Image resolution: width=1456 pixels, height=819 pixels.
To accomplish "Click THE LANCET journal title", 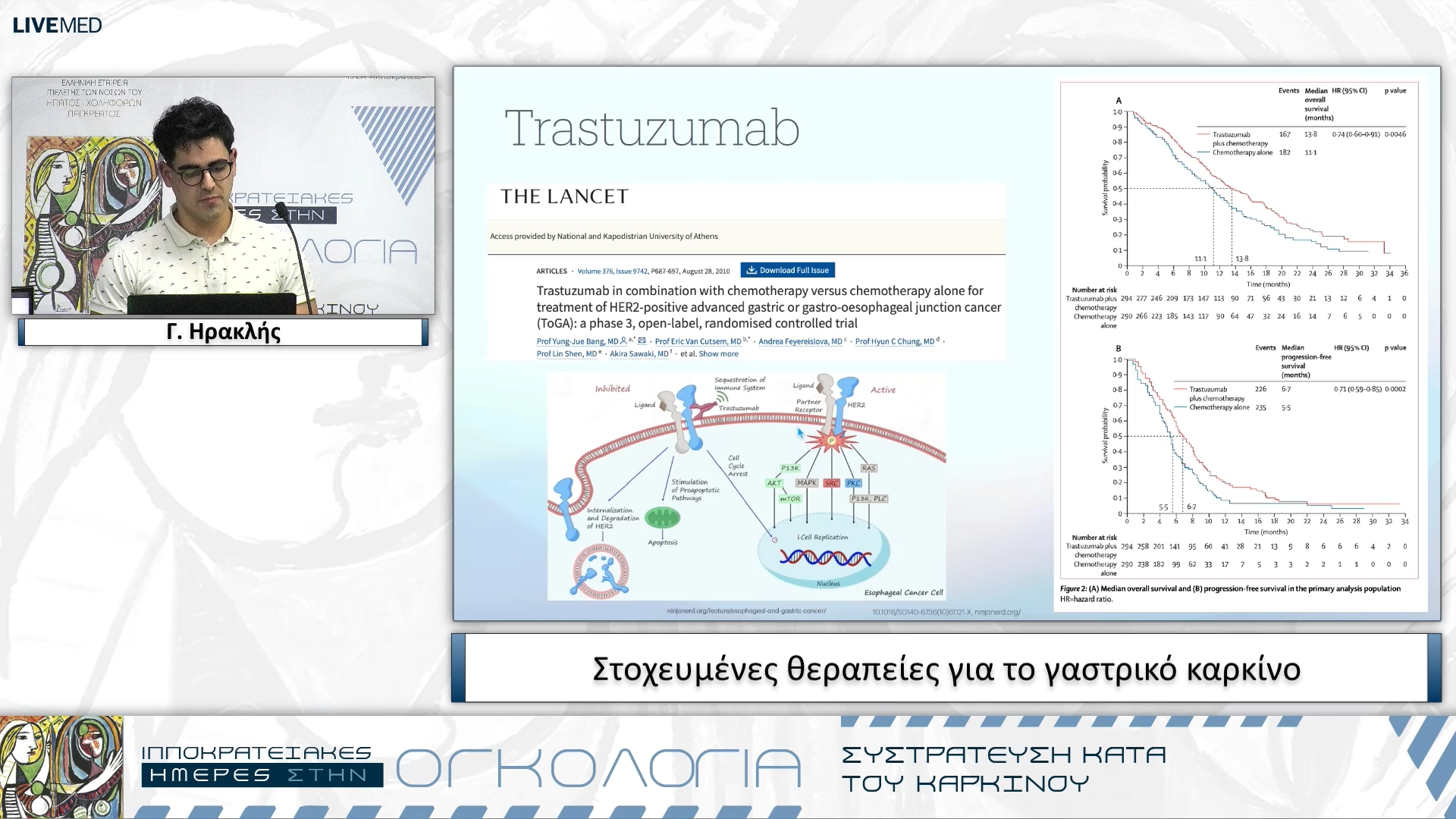I will (564, 196).
